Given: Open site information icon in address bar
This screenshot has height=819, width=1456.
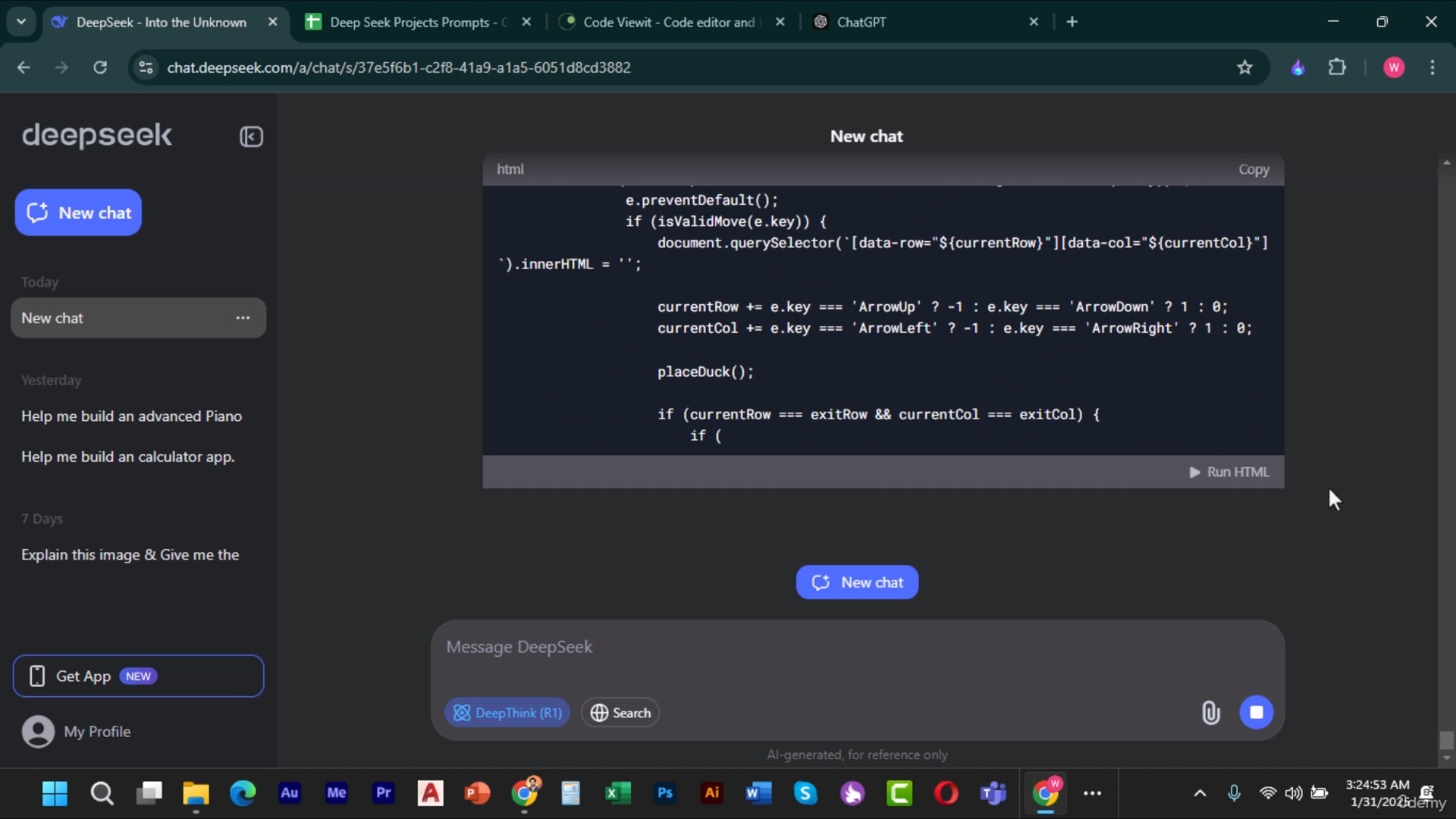Looking at the screenshot, I should click(x=146, y=67).
